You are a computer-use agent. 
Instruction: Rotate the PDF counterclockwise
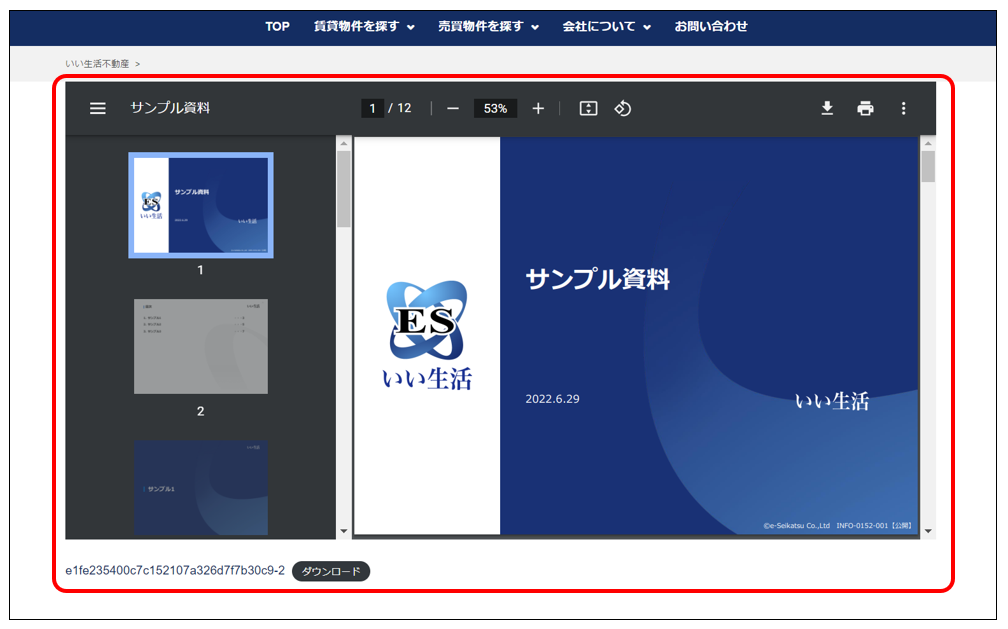623,108
